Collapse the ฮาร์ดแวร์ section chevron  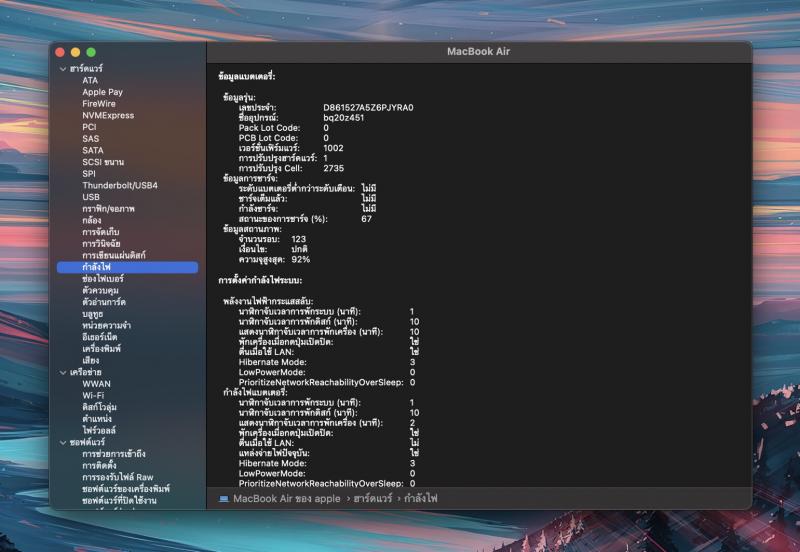pos(63,69)
